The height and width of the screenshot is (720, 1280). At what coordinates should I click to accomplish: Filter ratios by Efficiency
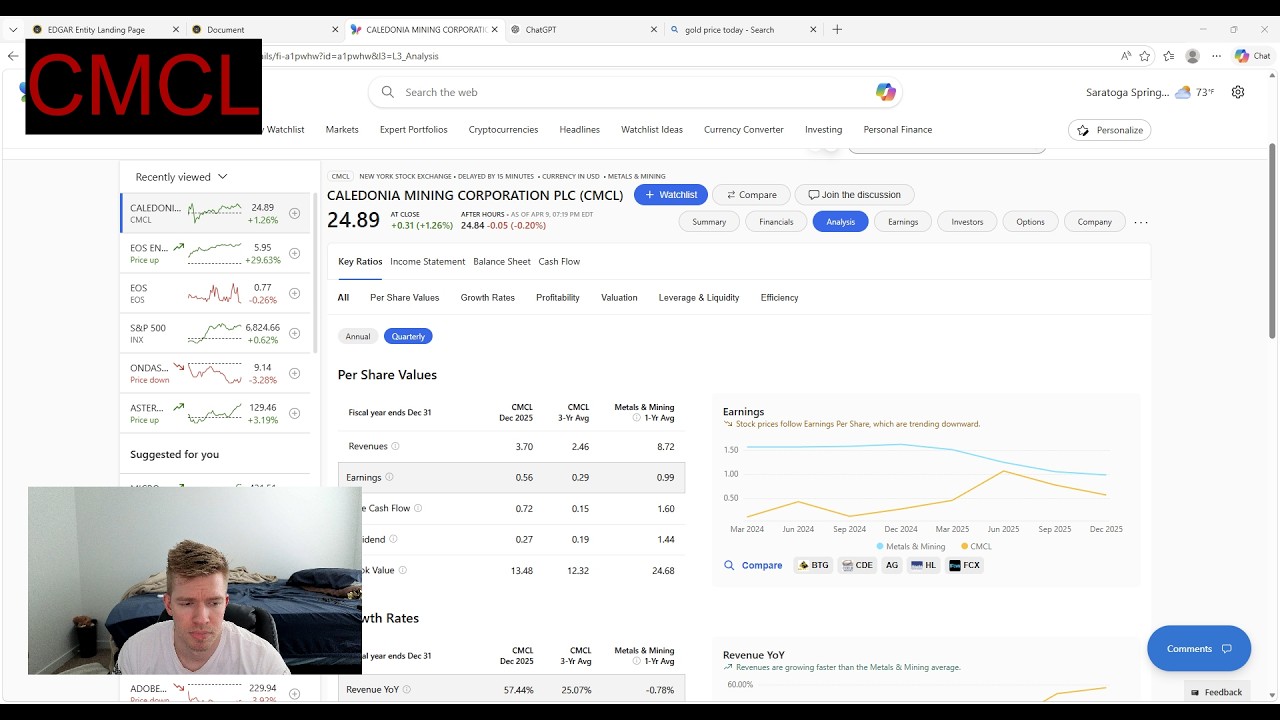pos(779,297)
